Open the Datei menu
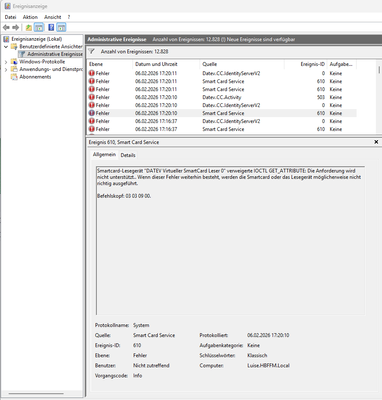The image size is (382, 400). (10, 17)
